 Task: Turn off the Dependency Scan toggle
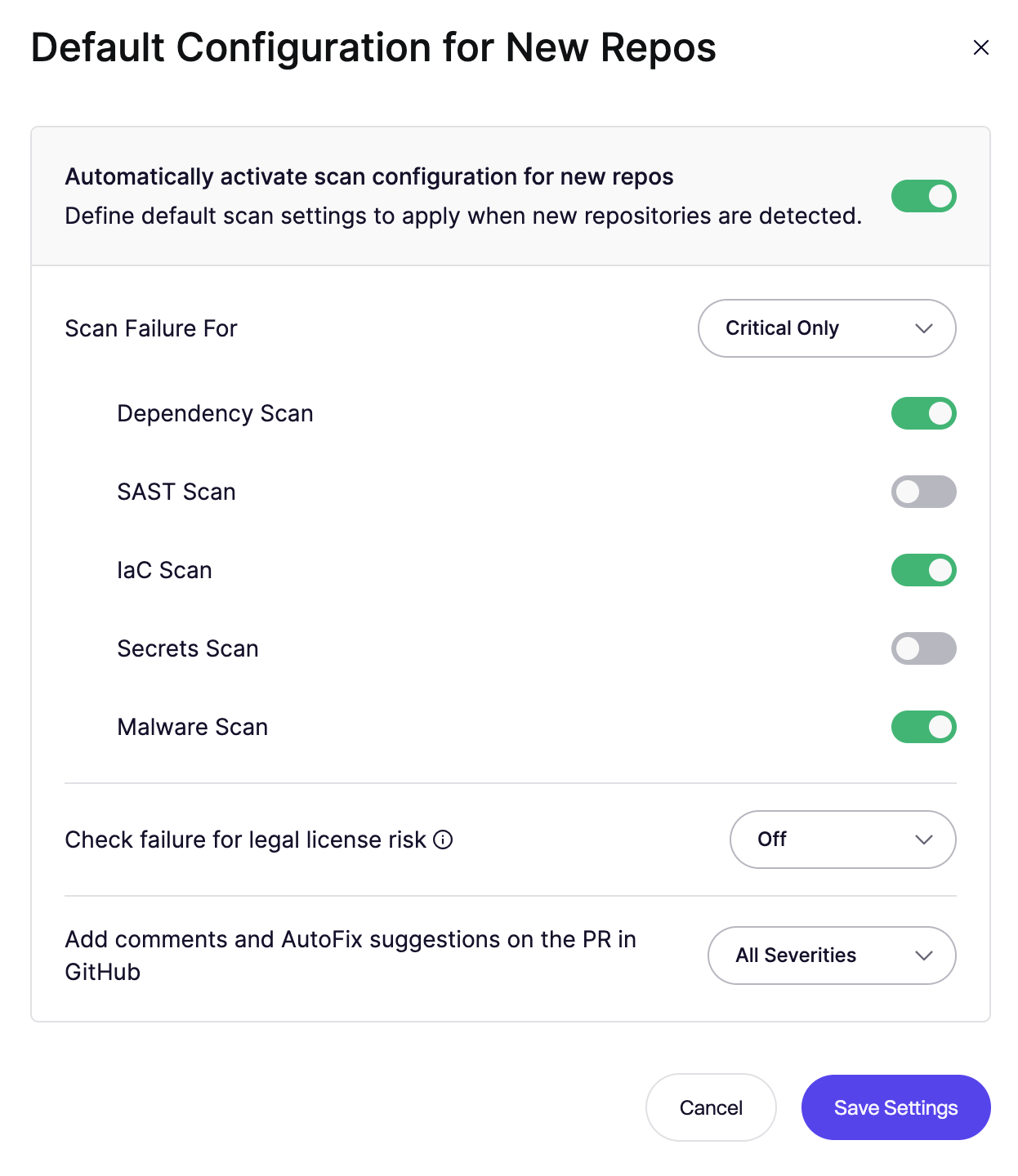[x=923, y=413]
